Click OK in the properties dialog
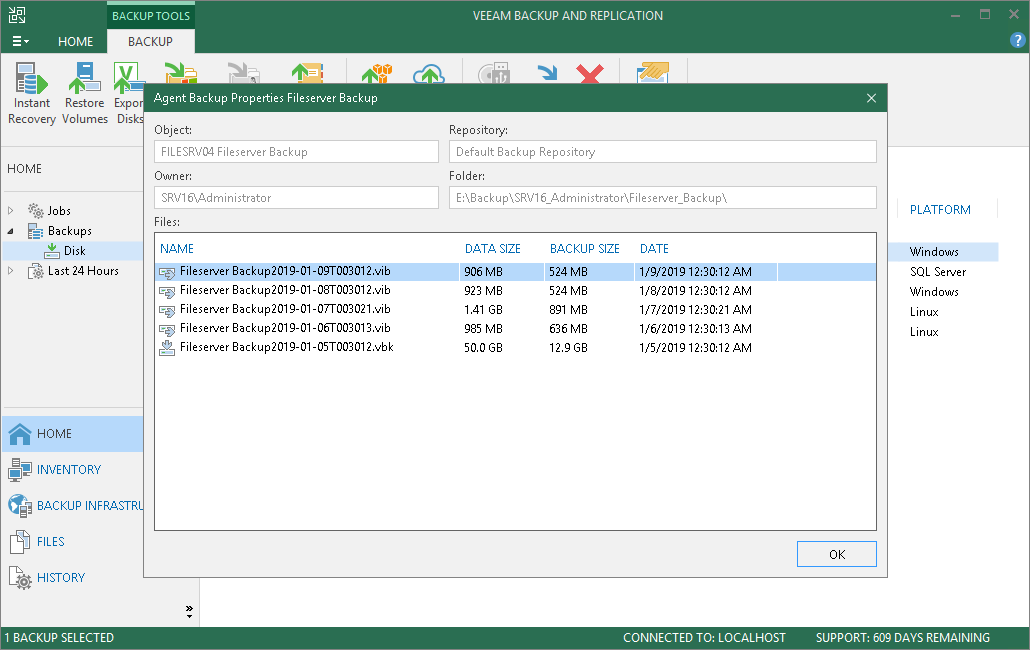The height and width of the screenshot is (650, 1030). [x=837, y=554]
